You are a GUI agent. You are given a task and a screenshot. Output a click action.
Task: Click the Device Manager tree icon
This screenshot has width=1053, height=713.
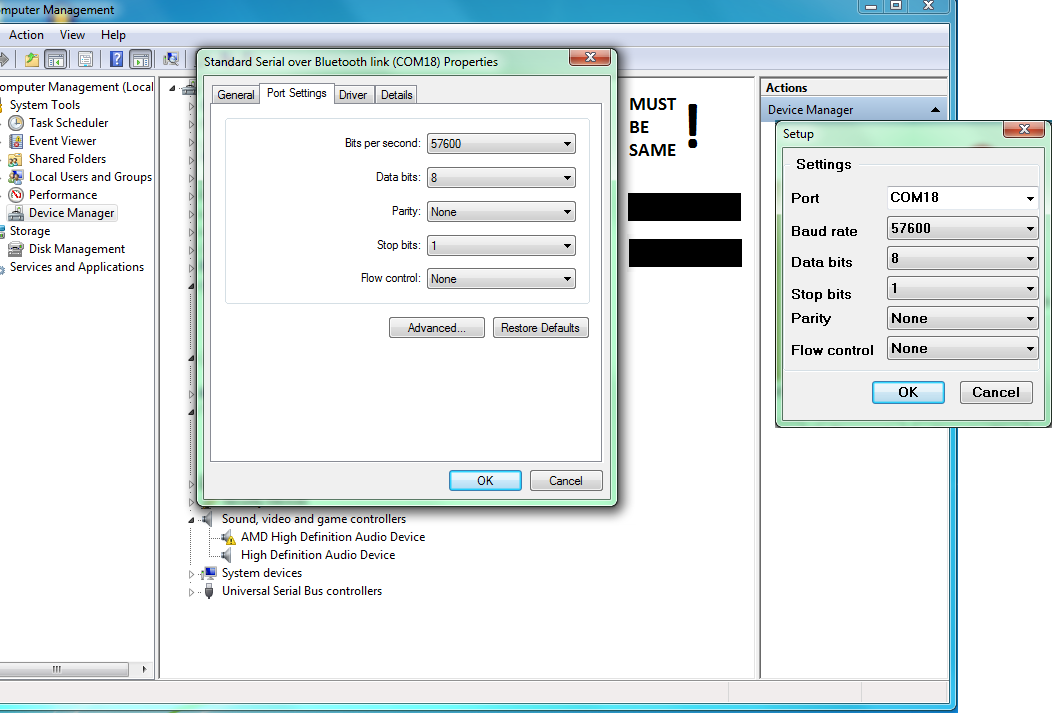(x=16, y=213)
